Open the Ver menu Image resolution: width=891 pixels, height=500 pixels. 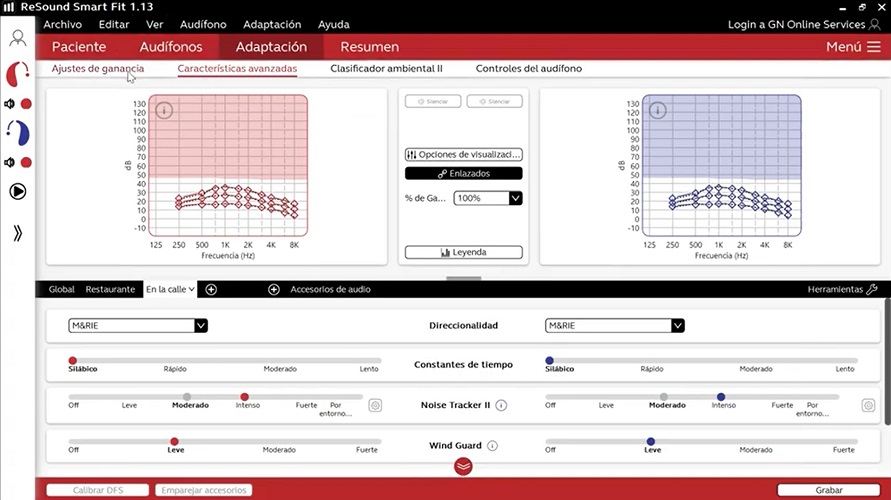coord(155,24)
